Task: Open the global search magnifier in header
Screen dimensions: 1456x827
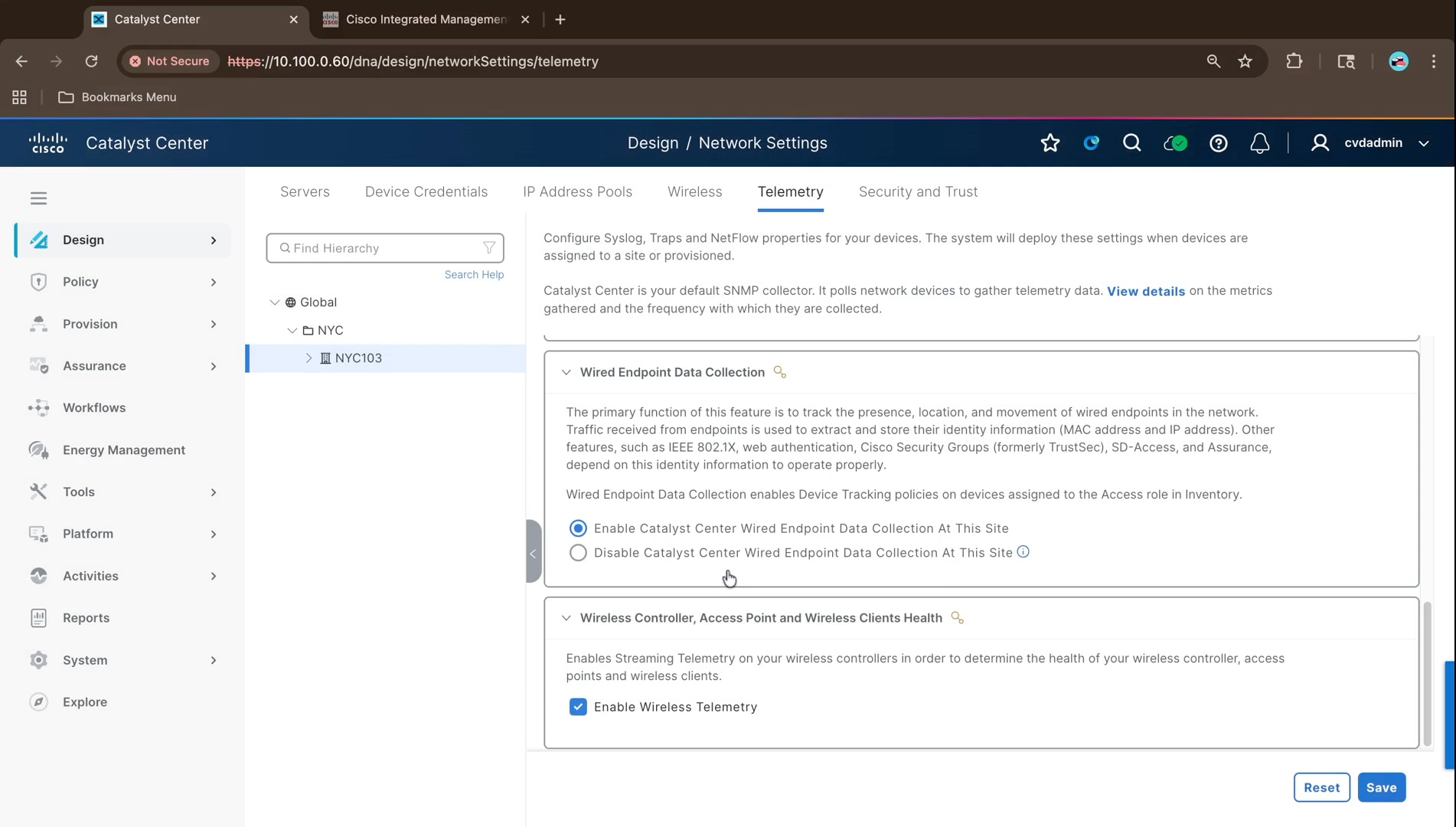Action: [1131, 143]
